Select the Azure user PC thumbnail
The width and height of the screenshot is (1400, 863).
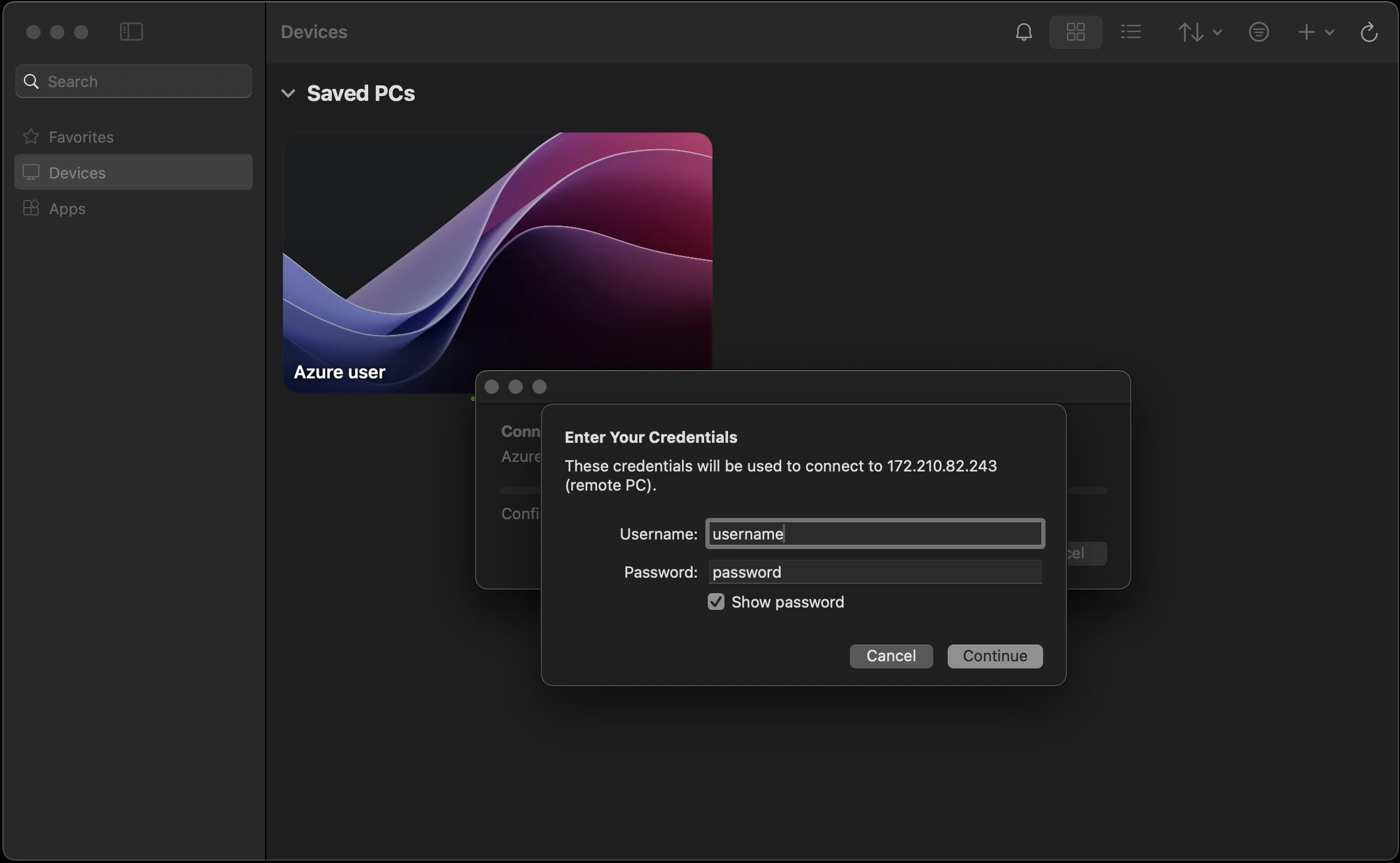[x=497, y=263]
